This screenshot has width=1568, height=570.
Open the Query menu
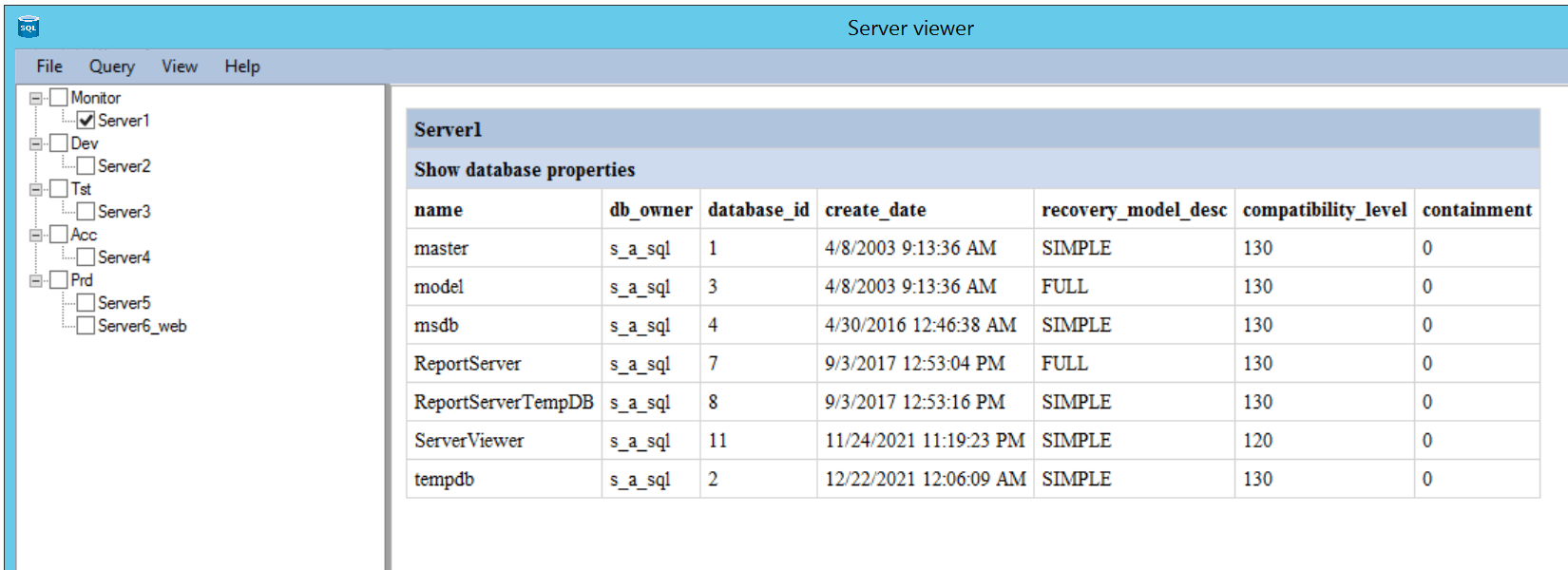(x=111, y=66)
